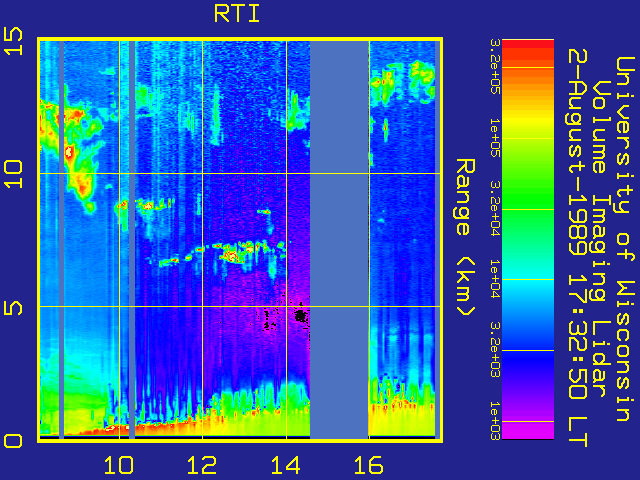Click the upper 3.2e+05 colorbar label
The width and height of the screenshot is (640, 480).
[495, 66]
